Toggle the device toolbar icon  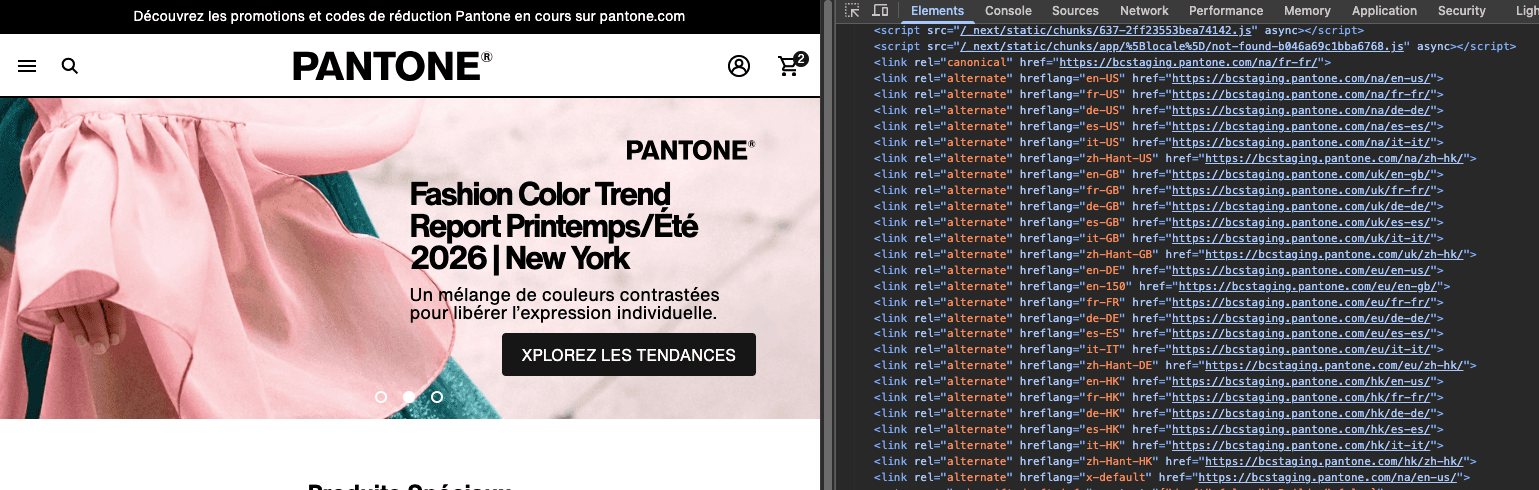pyautogui.click(x=880, y=11)
